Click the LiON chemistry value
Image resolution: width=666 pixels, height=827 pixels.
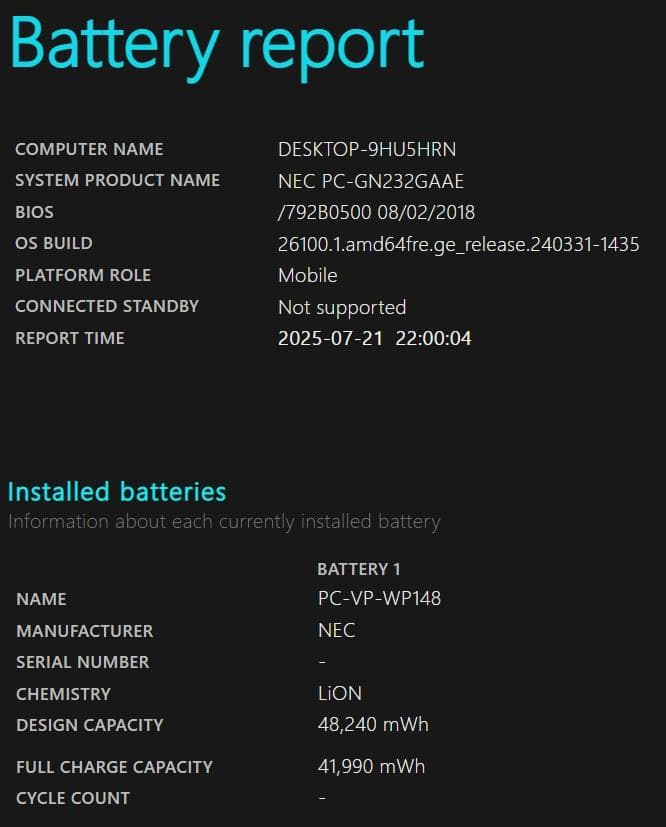tap(340, 693)
